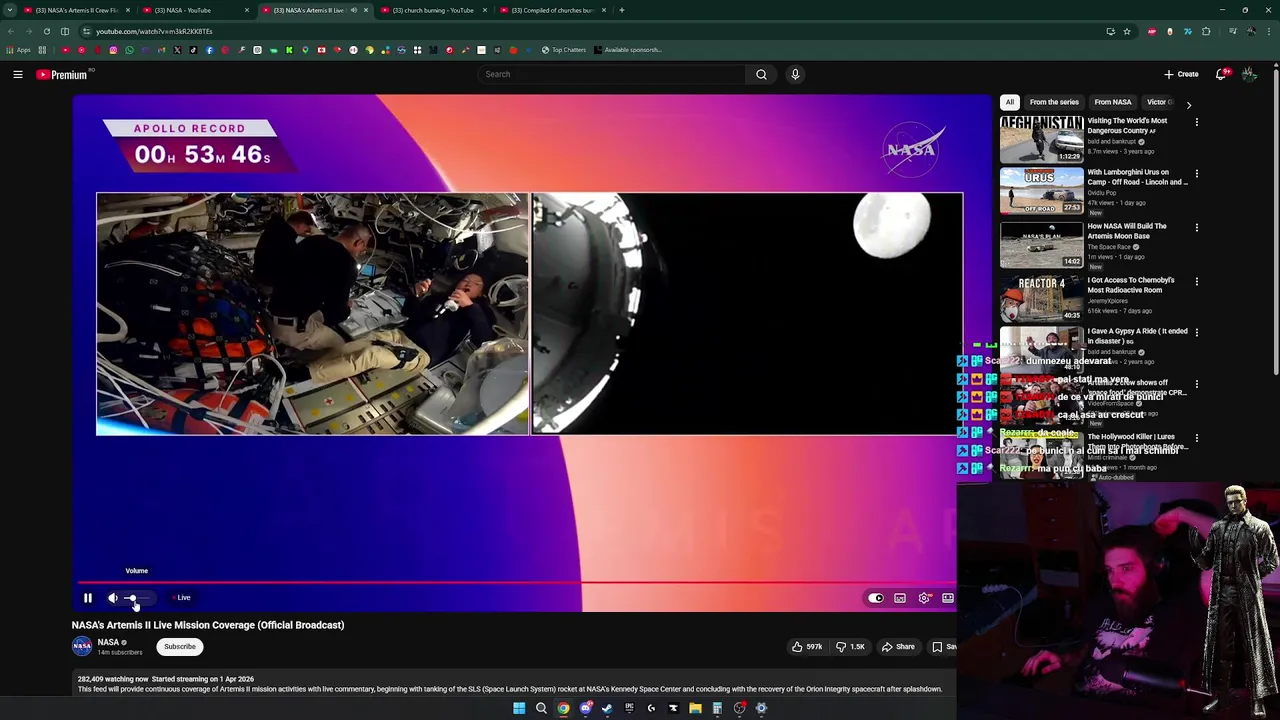Open the Calculator from the taskbar

(x=717, y=708)
